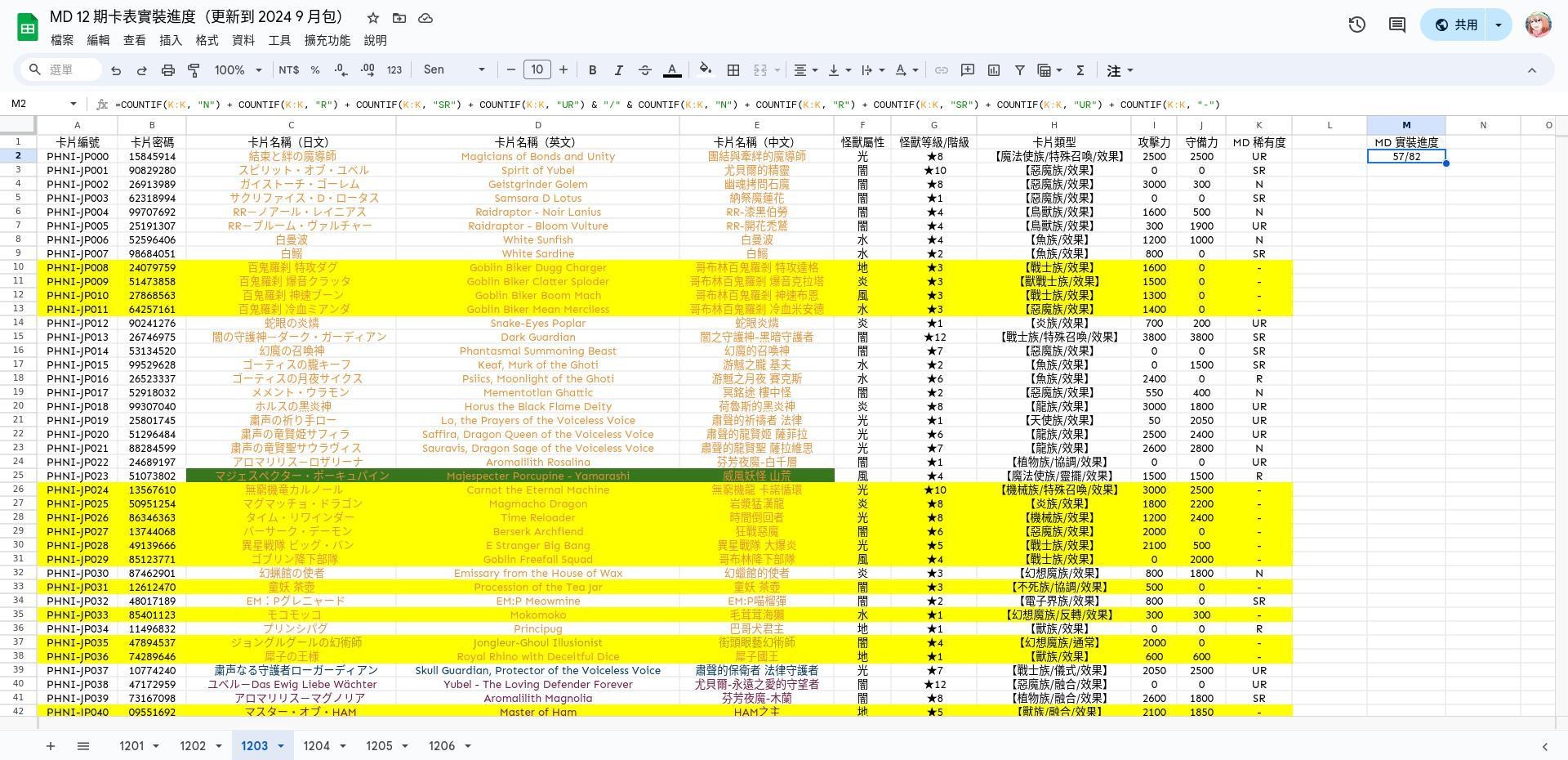Switch to the 1206 sheet tab
Screen dimensions: 1568x760
click(442, 746)
